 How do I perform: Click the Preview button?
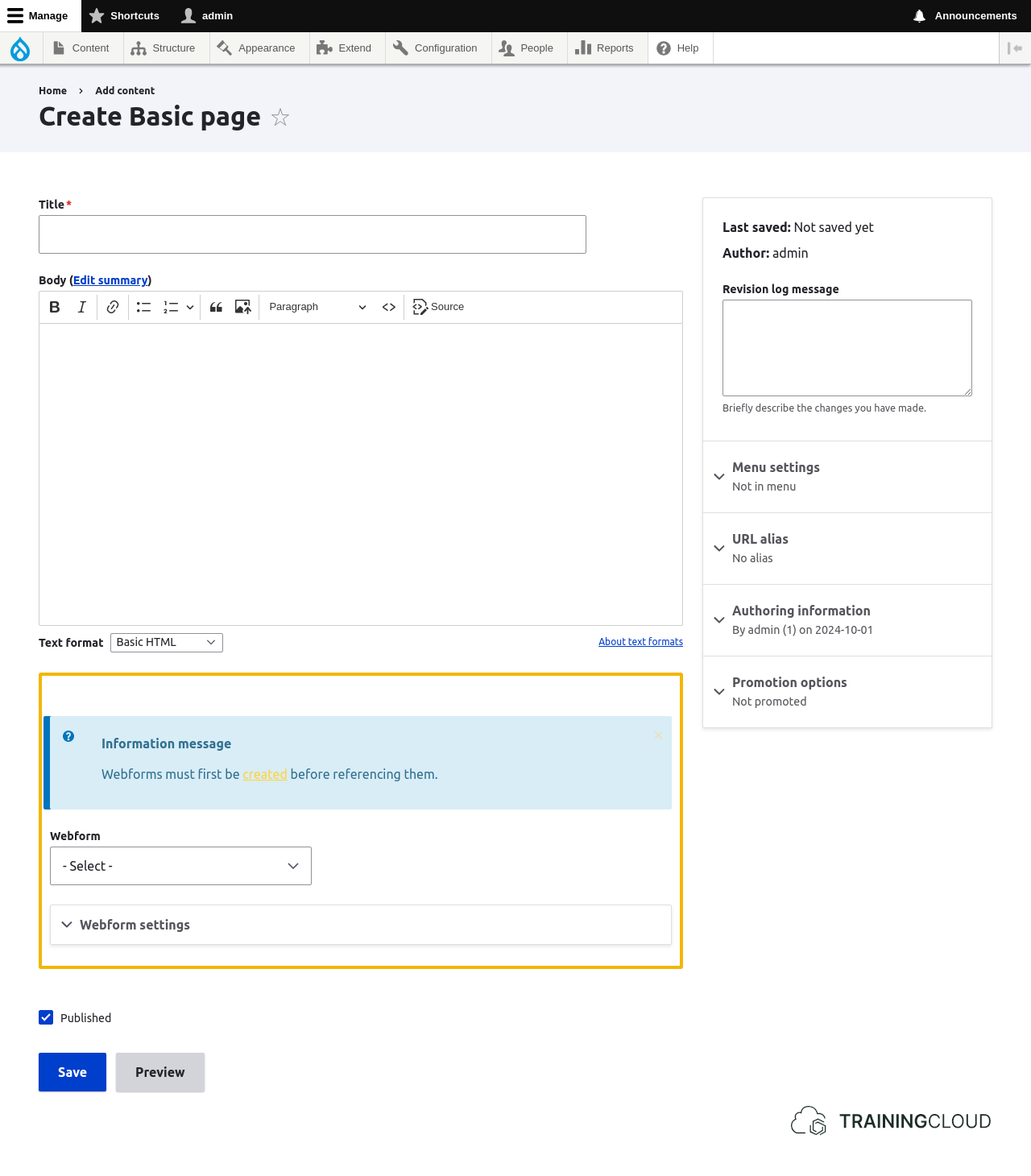[x=160, y=1072]
